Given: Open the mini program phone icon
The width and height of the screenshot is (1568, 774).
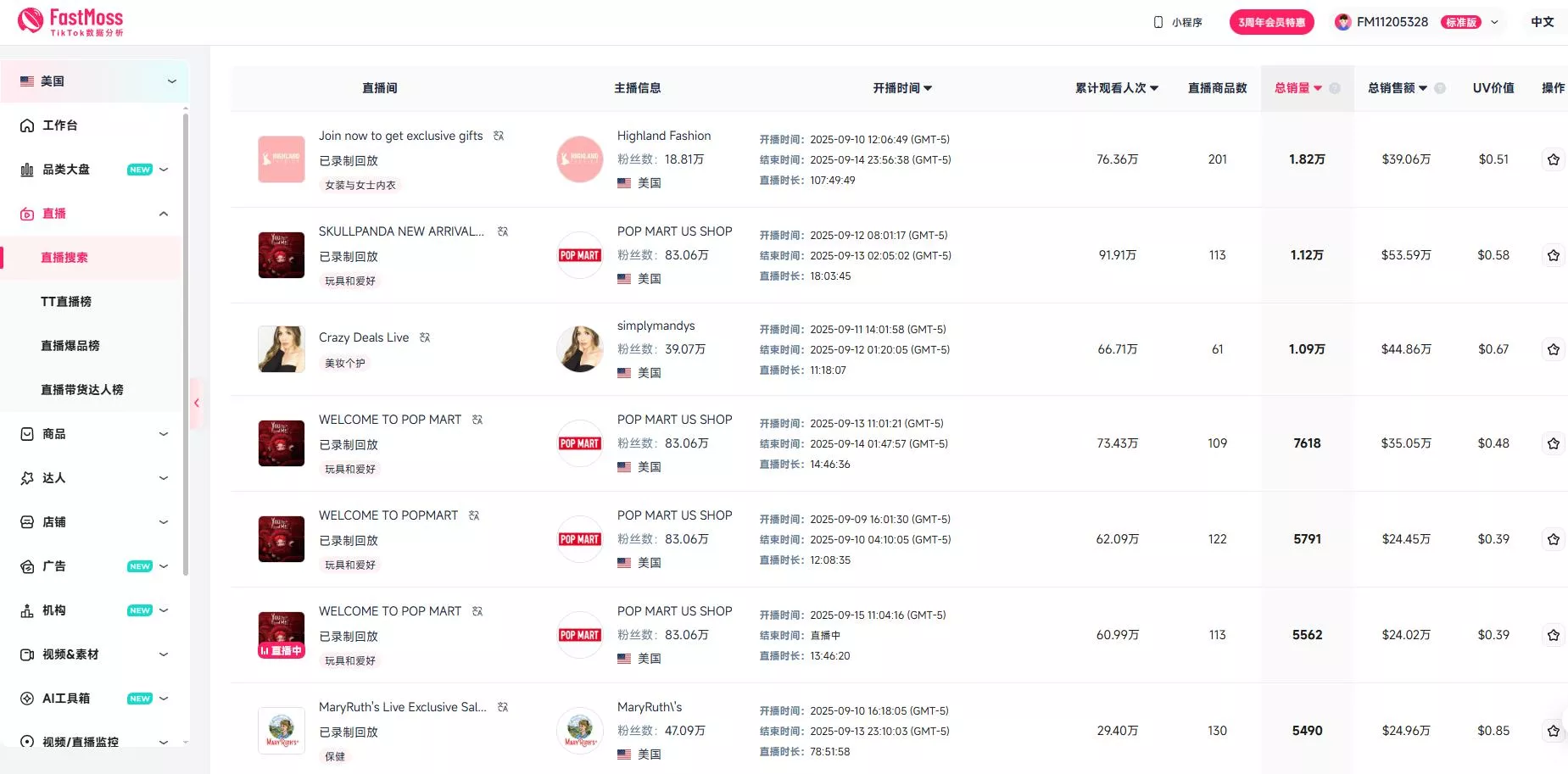Looking at the screenshot, I should click(x=1158, y=22).
